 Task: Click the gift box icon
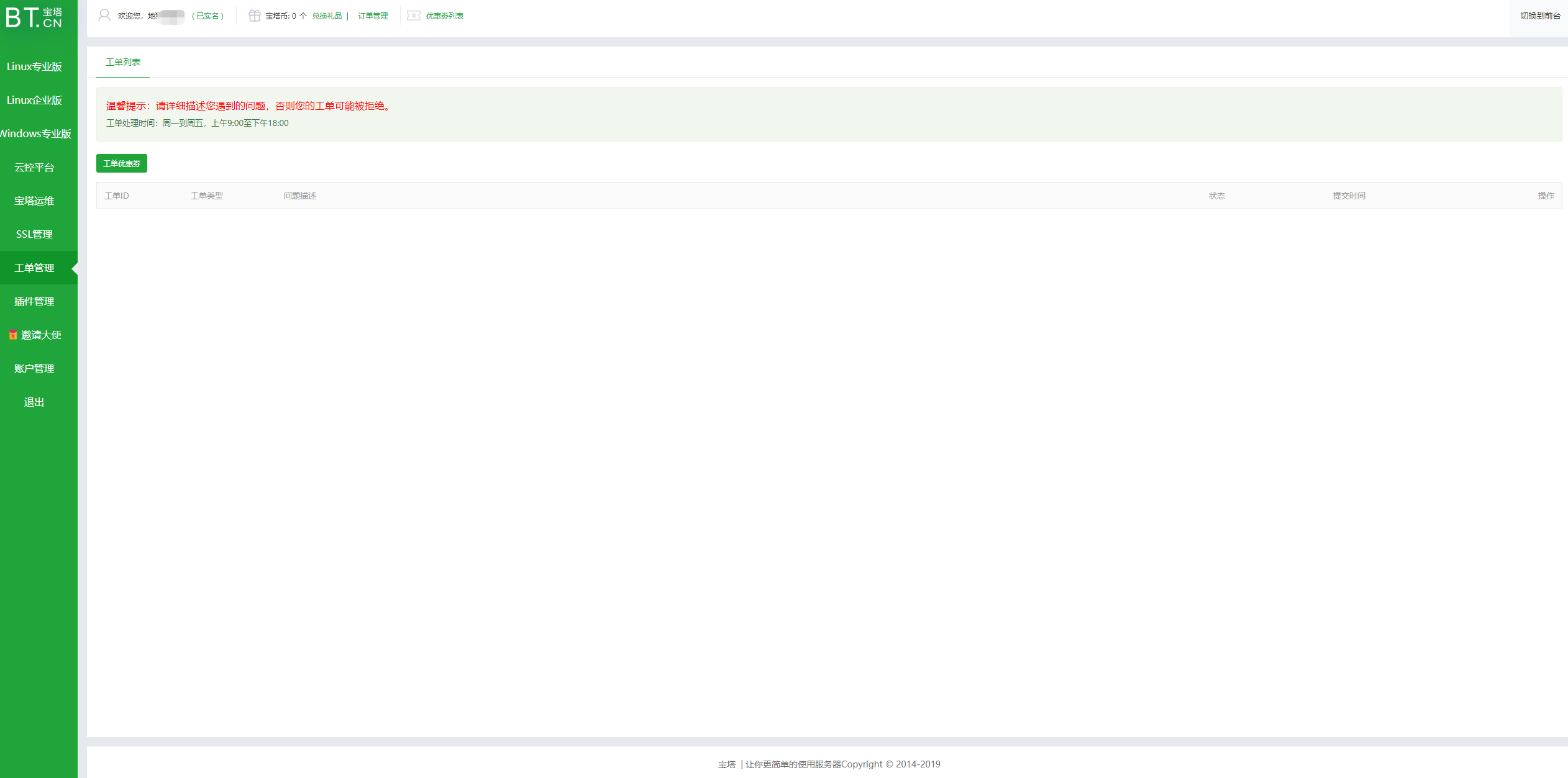coord(254,16)
